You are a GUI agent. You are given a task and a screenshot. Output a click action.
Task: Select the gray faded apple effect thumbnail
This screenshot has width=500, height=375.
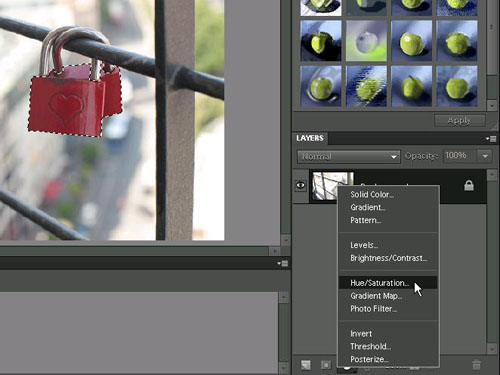(x=366, y=41)
